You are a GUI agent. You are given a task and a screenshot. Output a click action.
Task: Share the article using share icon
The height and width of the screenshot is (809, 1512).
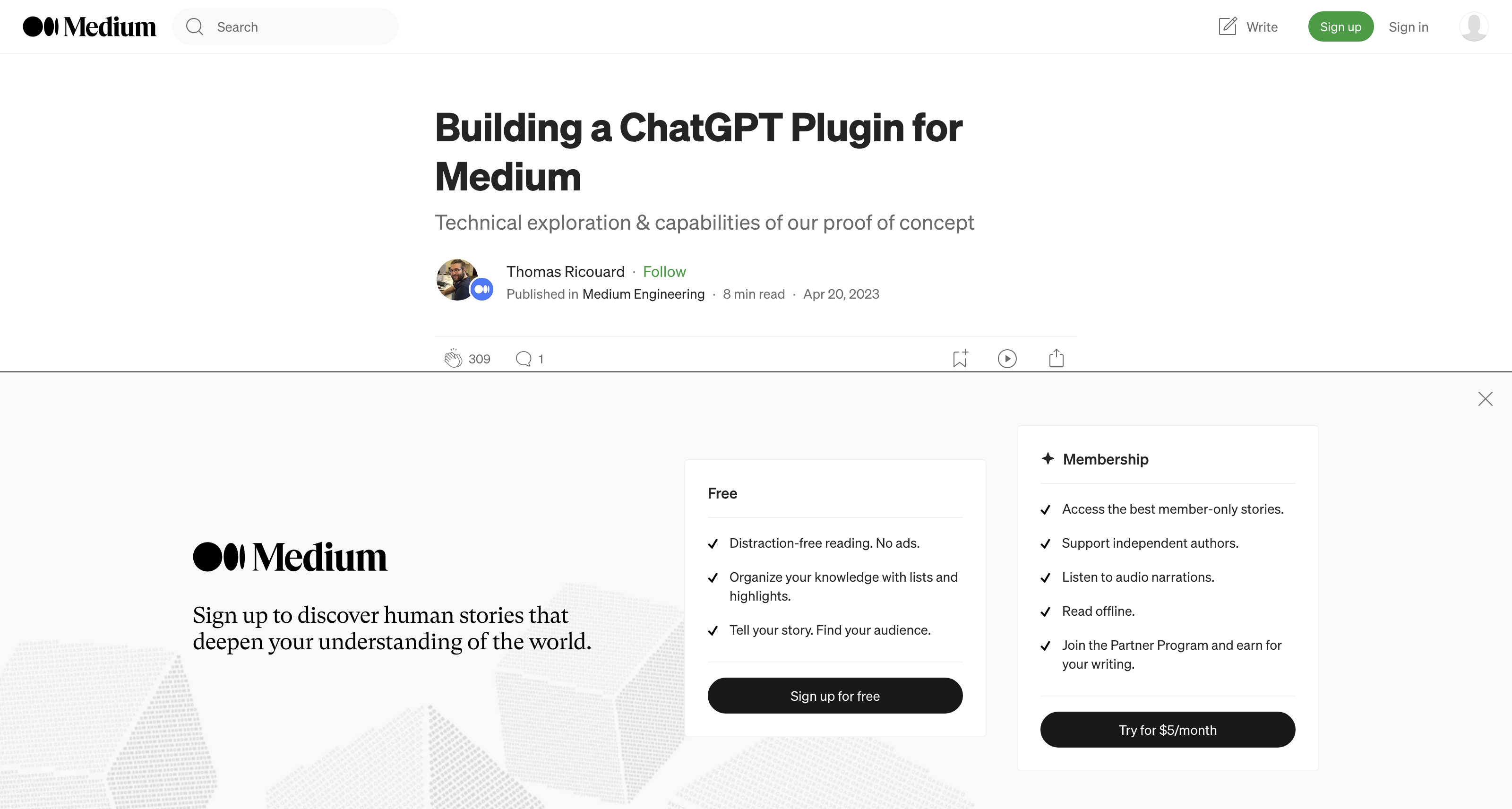pyautogui.click(x=1056, y=358)
